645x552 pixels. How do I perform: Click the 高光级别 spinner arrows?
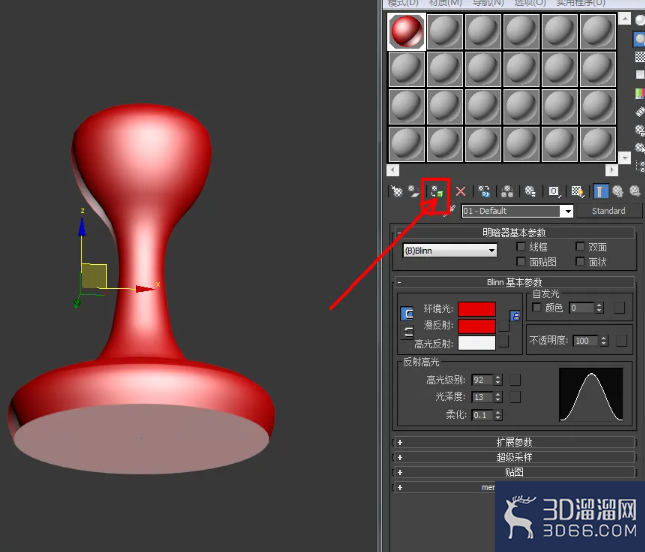[x=498, y=380]
